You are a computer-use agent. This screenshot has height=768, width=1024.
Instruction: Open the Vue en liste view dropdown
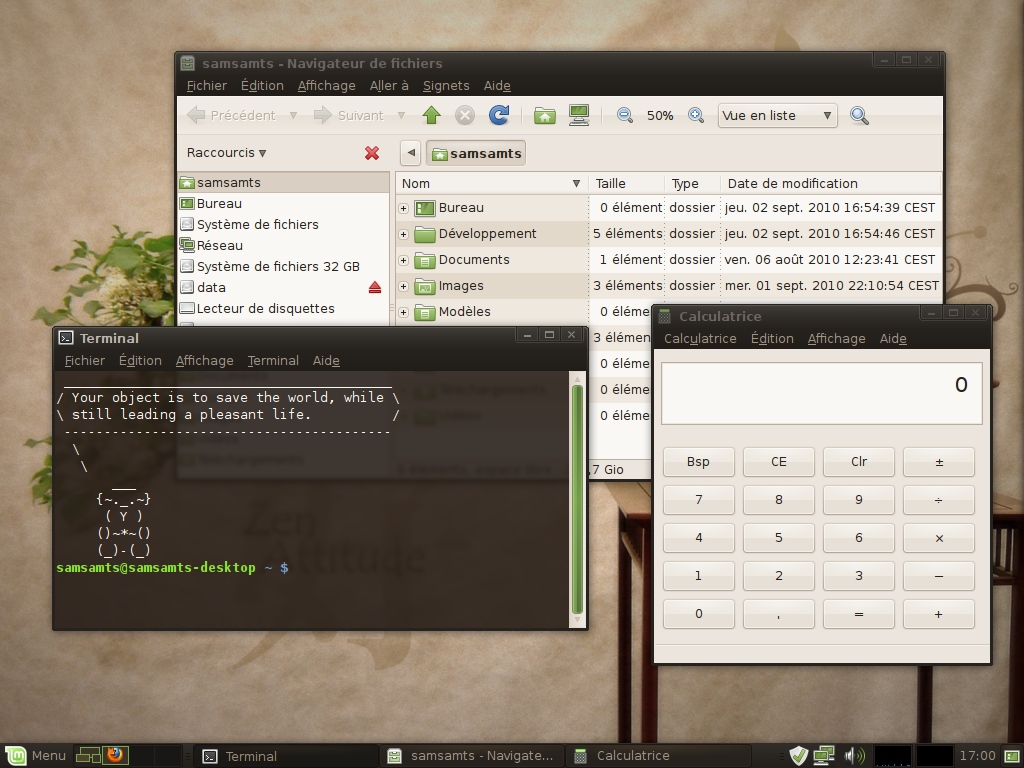(777, 116)
